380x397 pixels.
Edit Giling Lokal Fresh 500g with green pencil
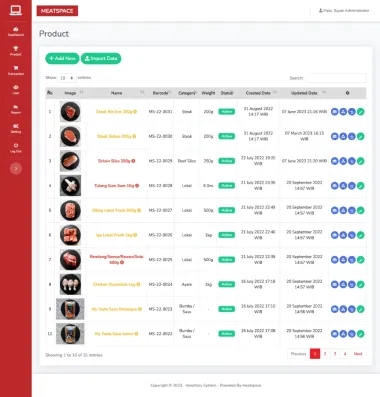click(360, 210)
